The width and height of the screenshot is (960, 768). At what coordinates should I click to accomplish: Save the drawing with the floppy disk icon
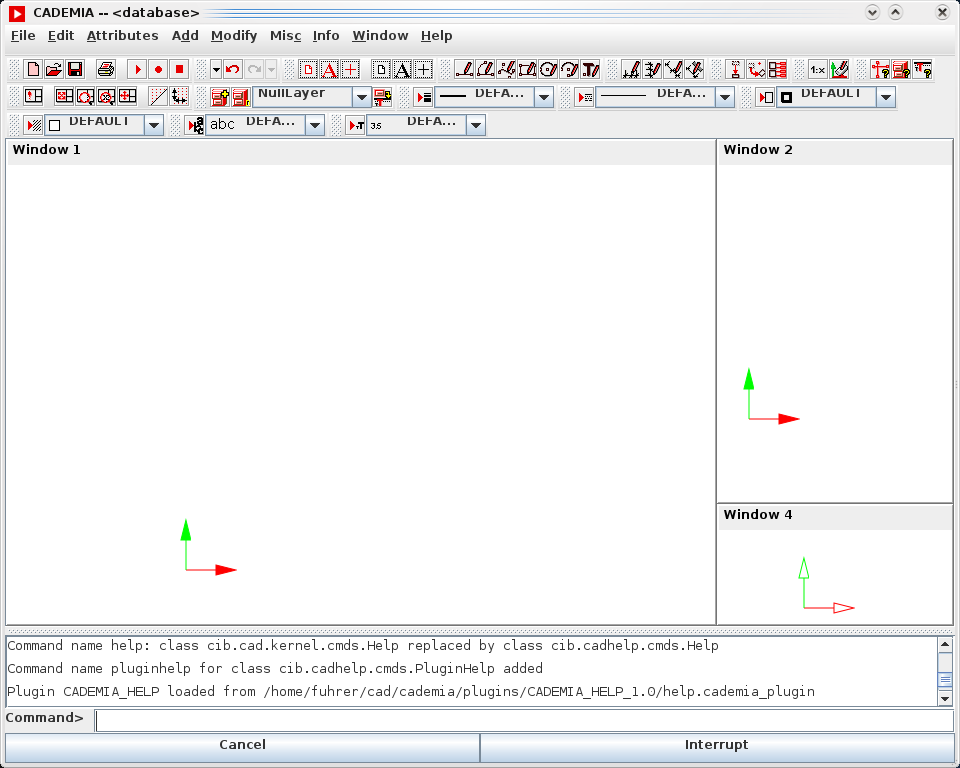click(x=75, y=70)
